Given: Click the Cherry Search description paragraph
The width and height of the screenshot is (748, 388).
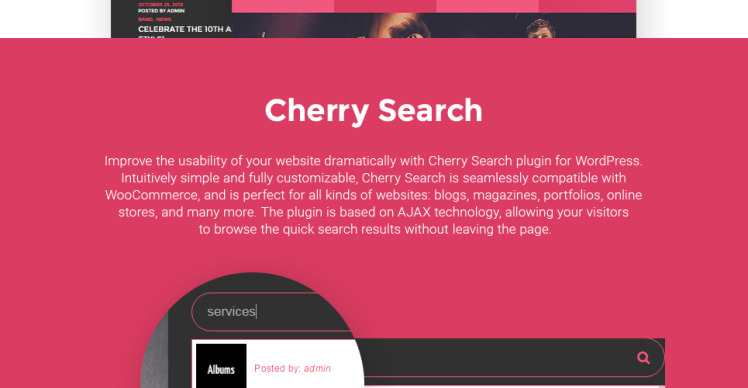Looking at the screenshot, I should point(374,195).
